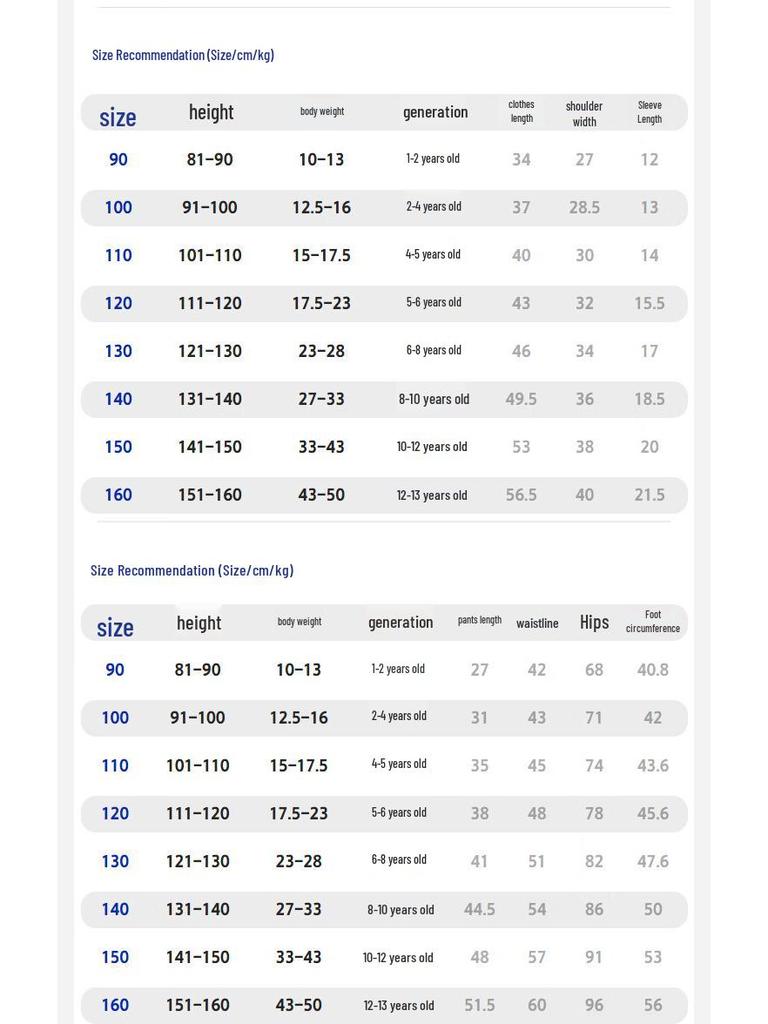The width and height of the screenshot is (768, 1024).
Task: Click weight 15-17.5 in top table
Action: 321,255
